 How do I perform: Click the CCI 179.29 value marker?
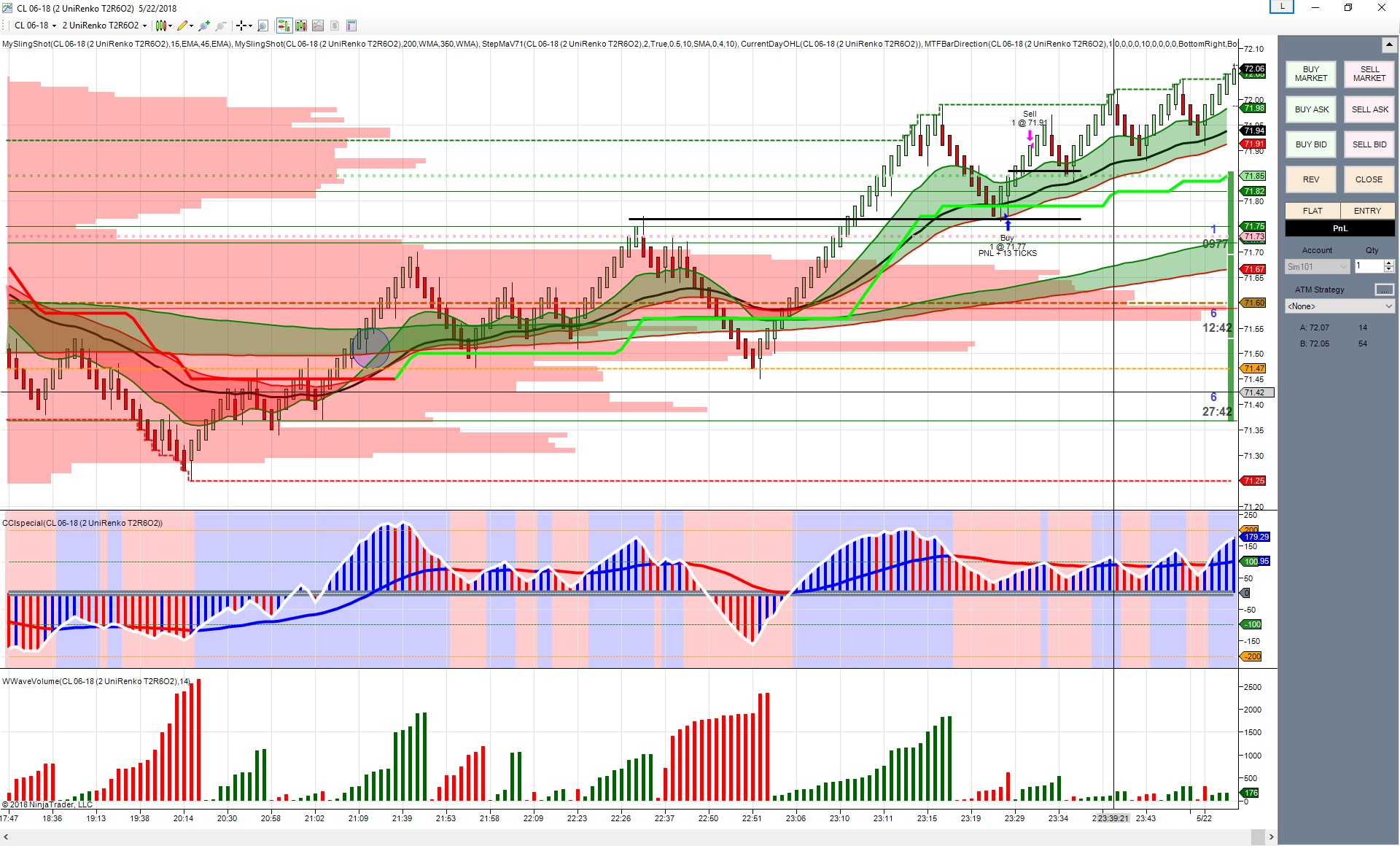tap(1256, 537)
